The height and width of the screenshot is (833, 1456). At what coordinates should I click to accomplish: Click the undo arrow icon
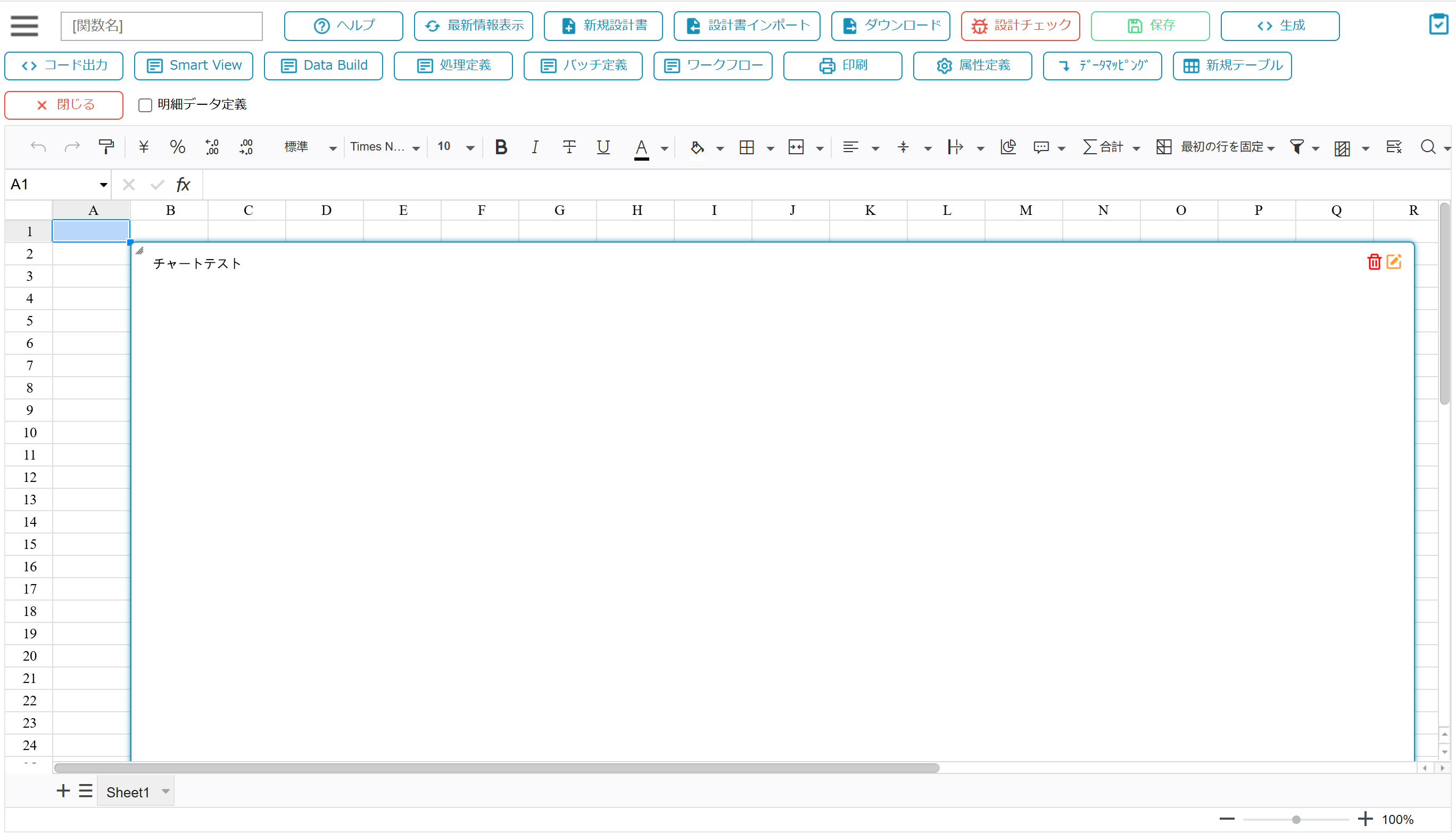pos(38,147)
